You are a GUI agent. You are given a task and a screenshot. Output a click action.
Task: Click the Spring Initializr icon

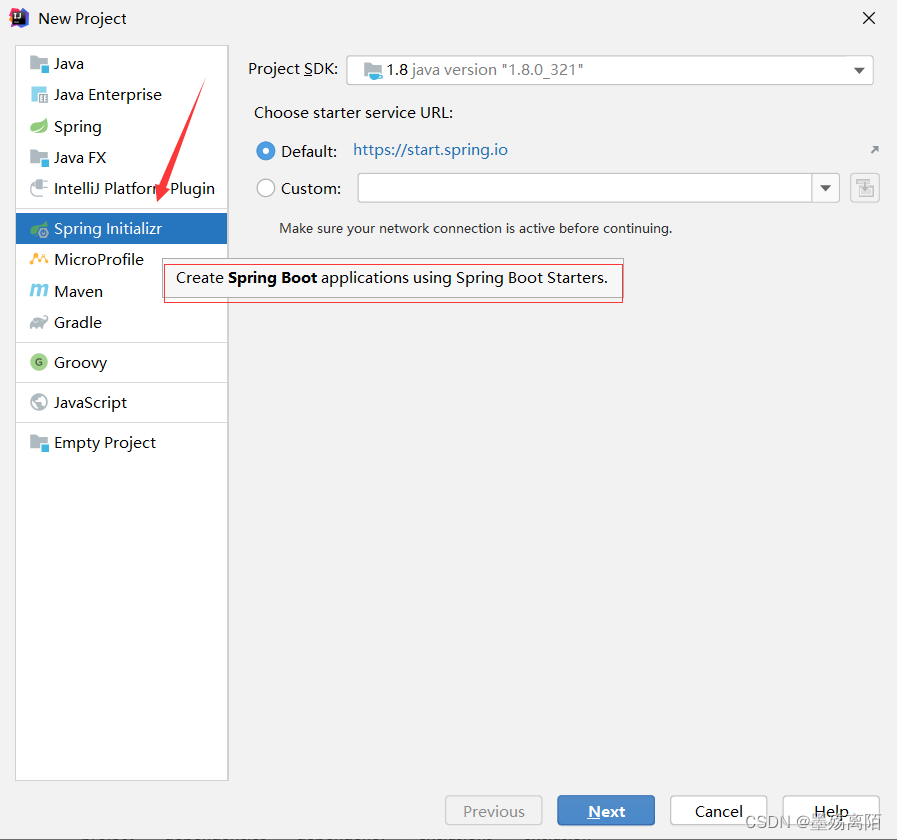click(x=39, y=229)
